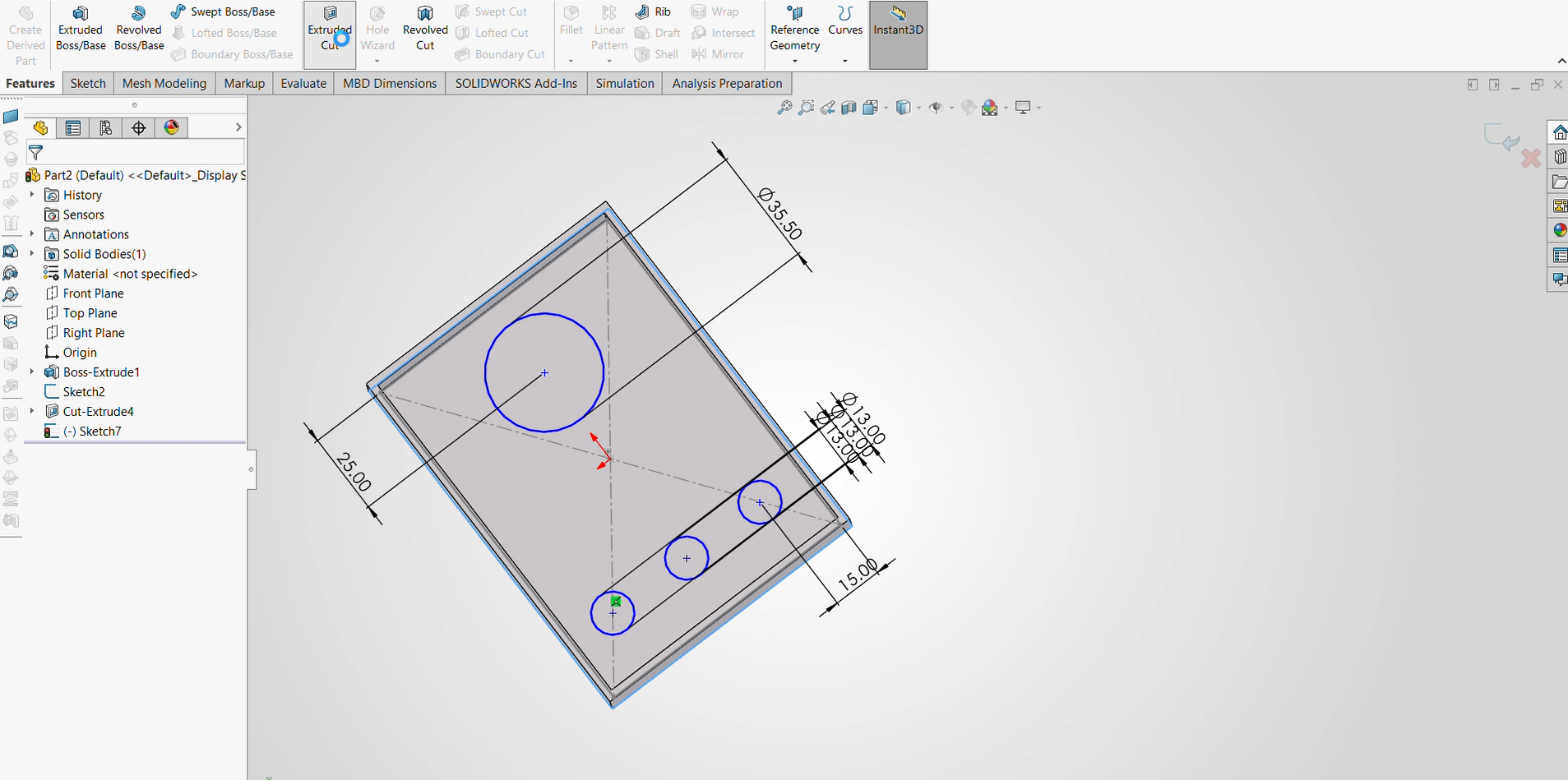Toggle the Instant3D button
The width and height of the screenshot is (1568, 780).
tap(898, 35)
